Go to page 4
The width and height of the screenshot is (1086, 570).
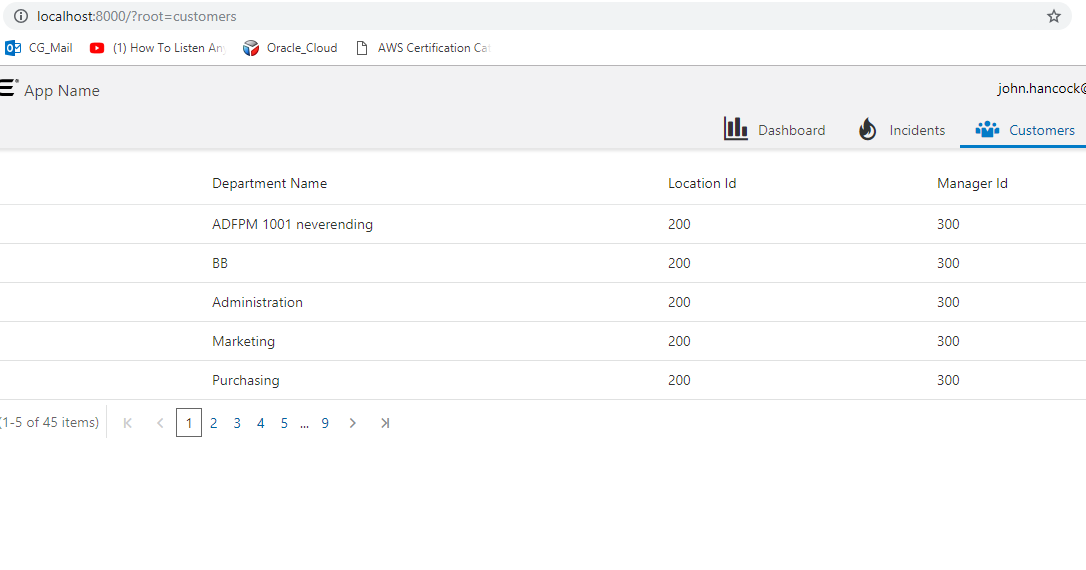(260, 422)
